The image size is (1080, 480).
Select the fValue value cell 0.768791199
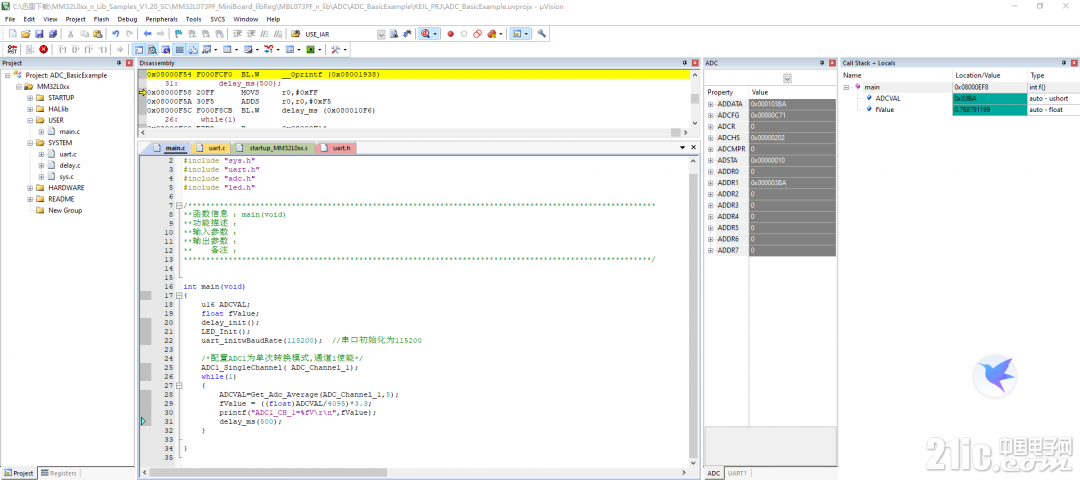[x=989, y=109]
